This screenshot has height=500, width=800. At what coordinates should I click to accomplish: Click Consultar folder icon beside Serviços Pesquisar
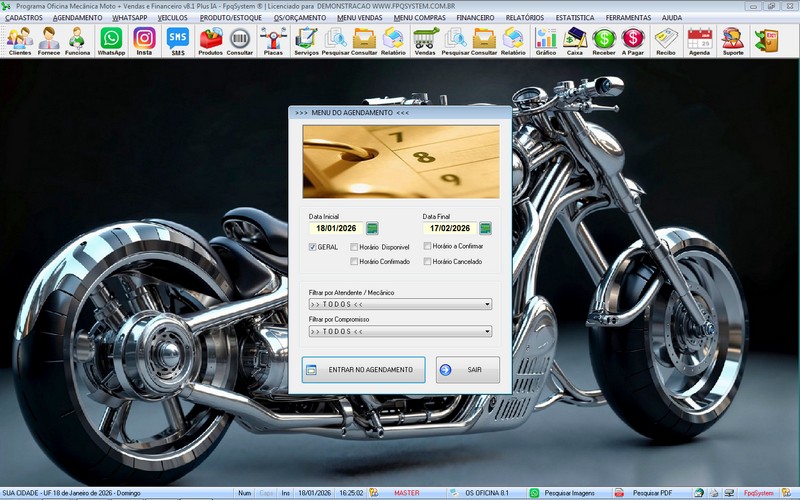tap(364, 41)
